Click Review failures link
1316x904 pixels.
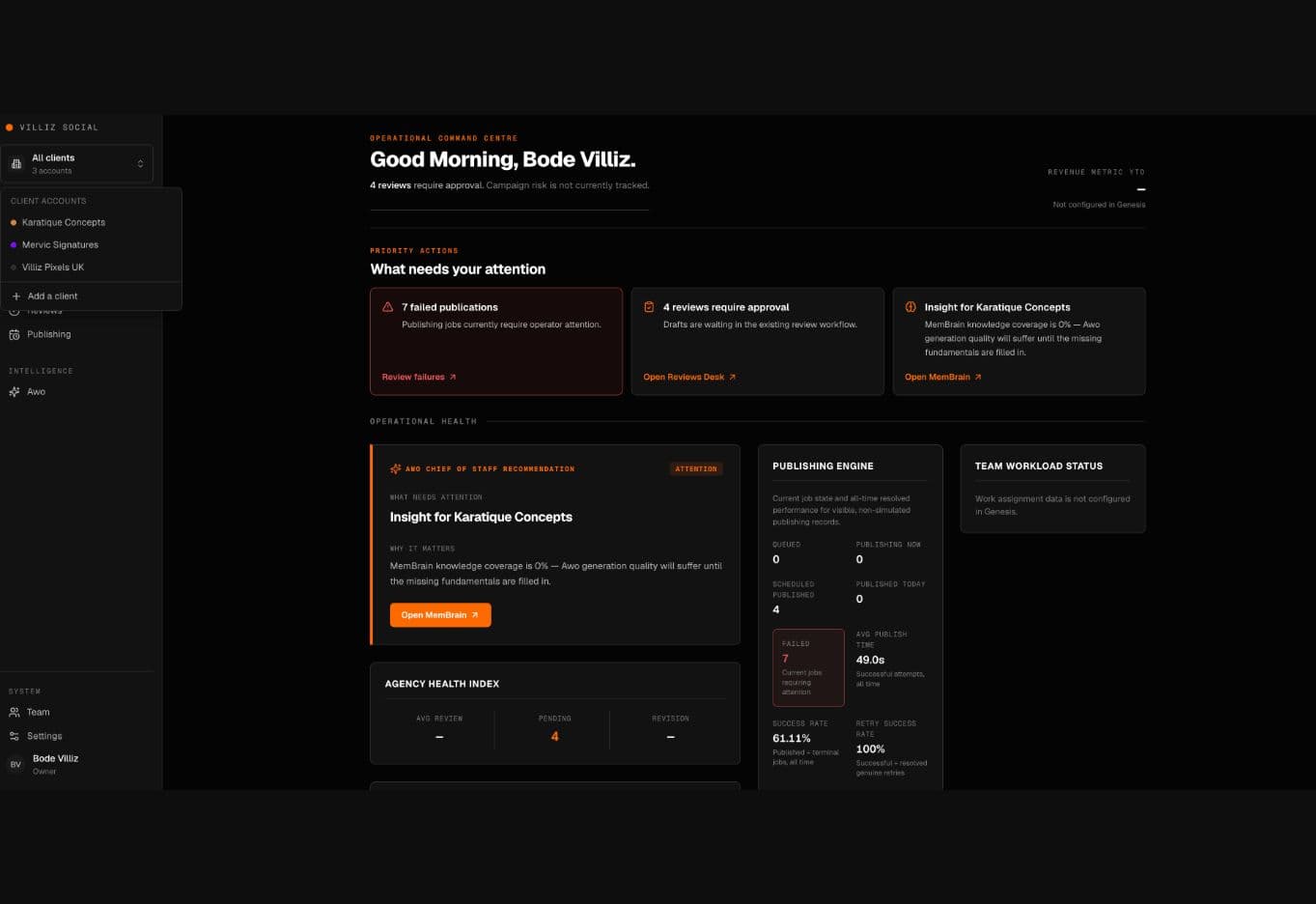tap(419, 377)
